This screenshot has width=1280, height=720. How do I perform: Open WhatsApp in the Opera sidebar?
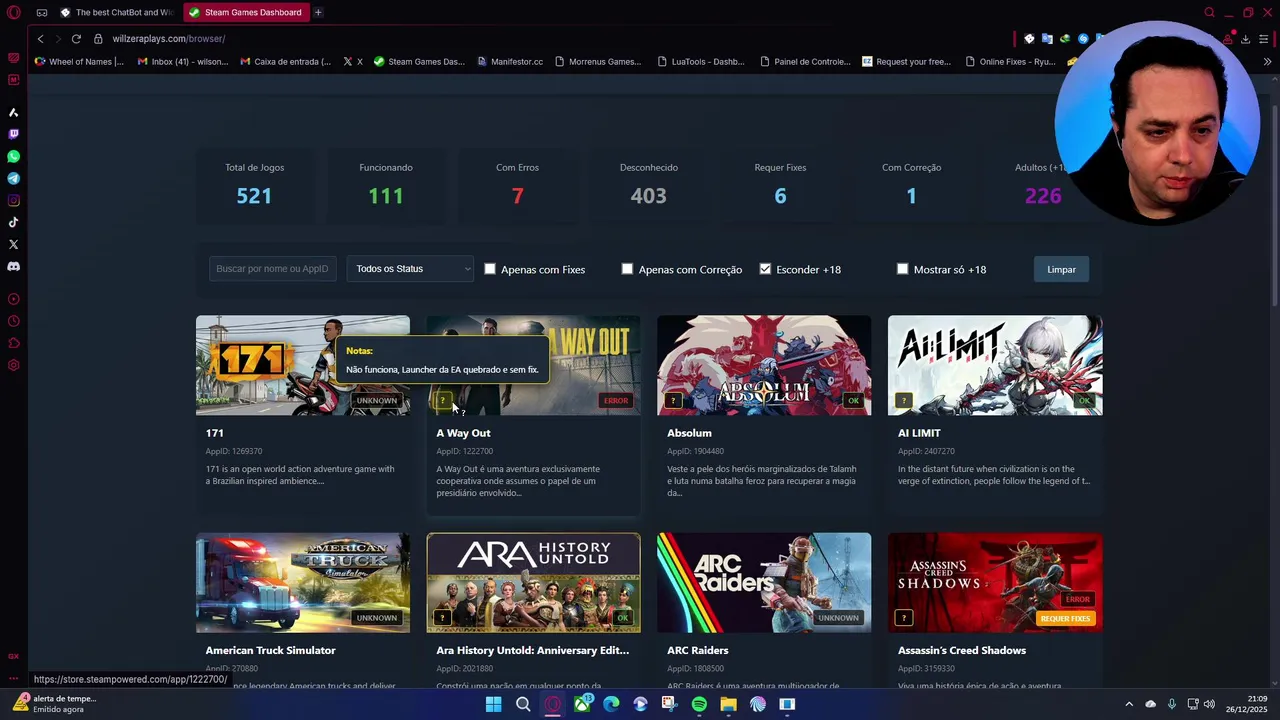coord(14,156)
